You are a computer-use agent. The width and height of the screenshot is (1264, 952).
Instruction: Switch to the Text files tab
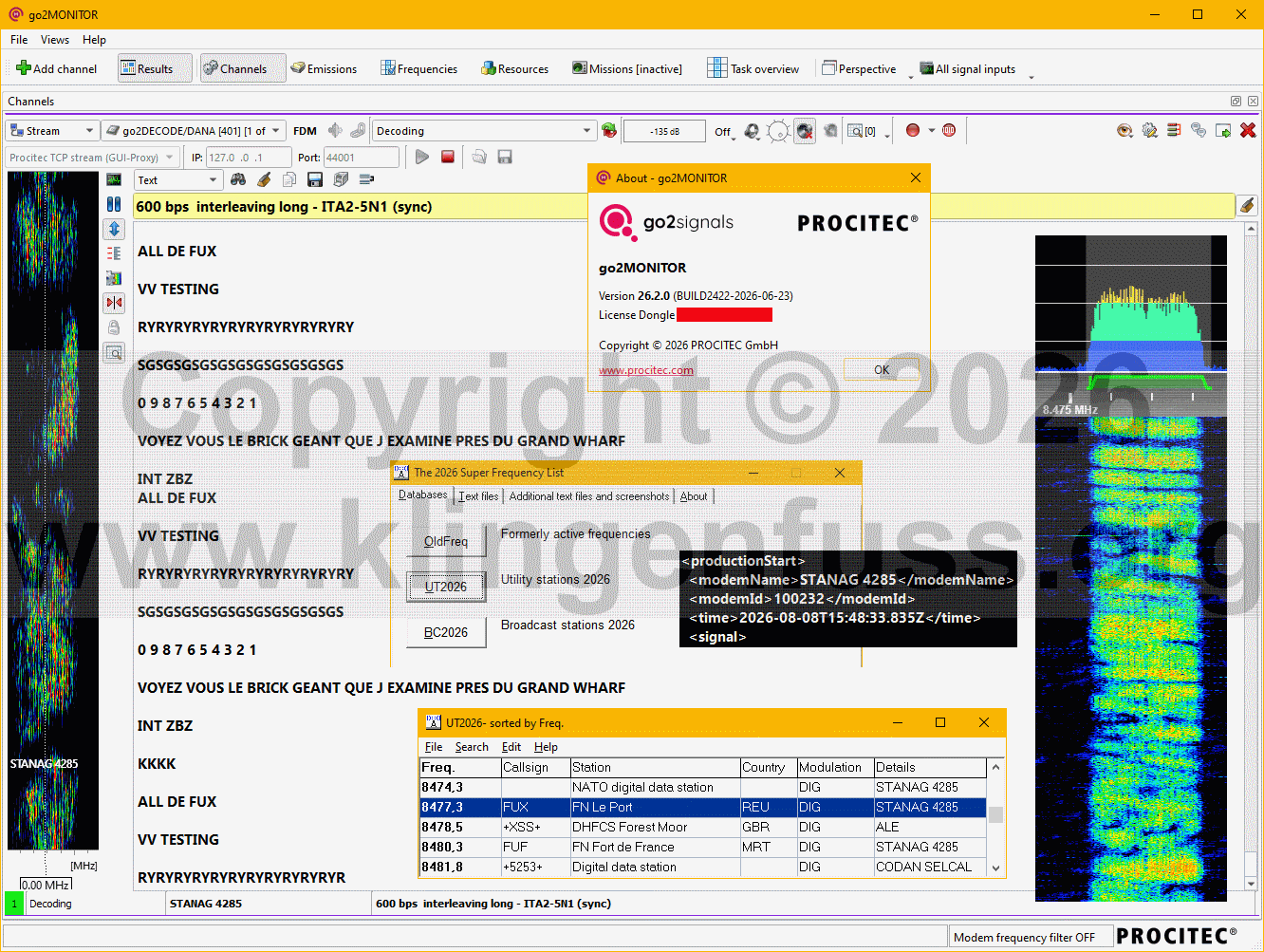click(478, 496)
